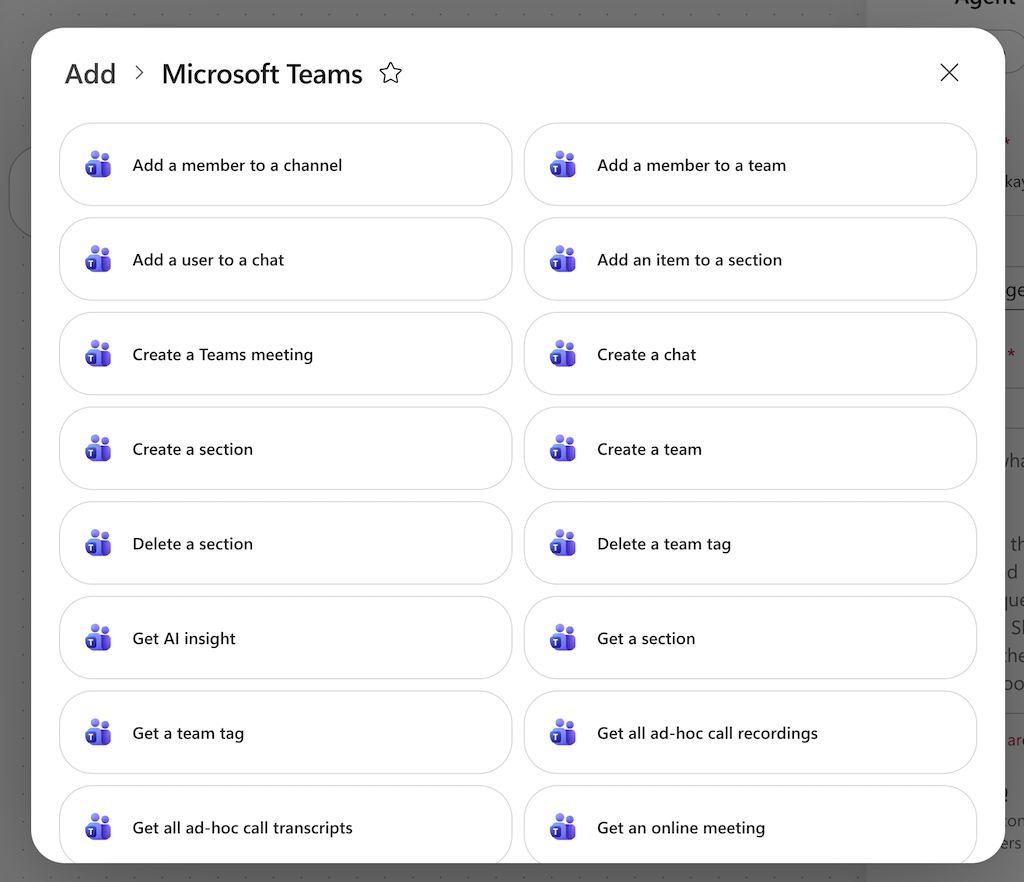Click Get all ad-hoc call recordings label
Image resolution: width=1024 pixels, height=882 pixels.
pos(707,733)
